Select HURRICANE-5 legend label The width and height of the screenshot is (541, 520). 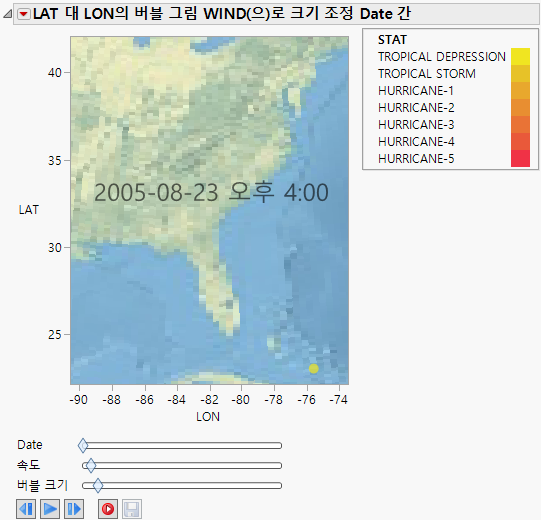[x=416, y=158]
